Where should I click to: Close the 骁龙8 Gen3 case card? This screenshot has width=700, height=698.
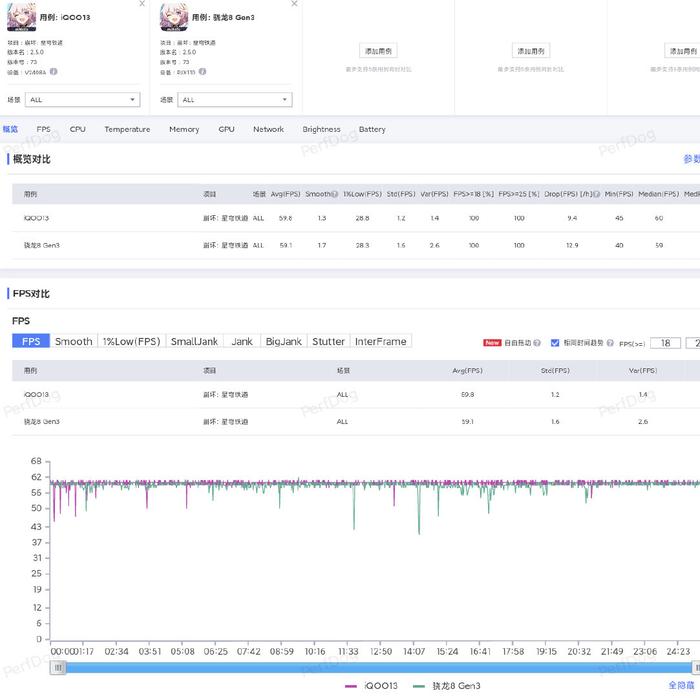pyautogui.click(x=294, y=4)
